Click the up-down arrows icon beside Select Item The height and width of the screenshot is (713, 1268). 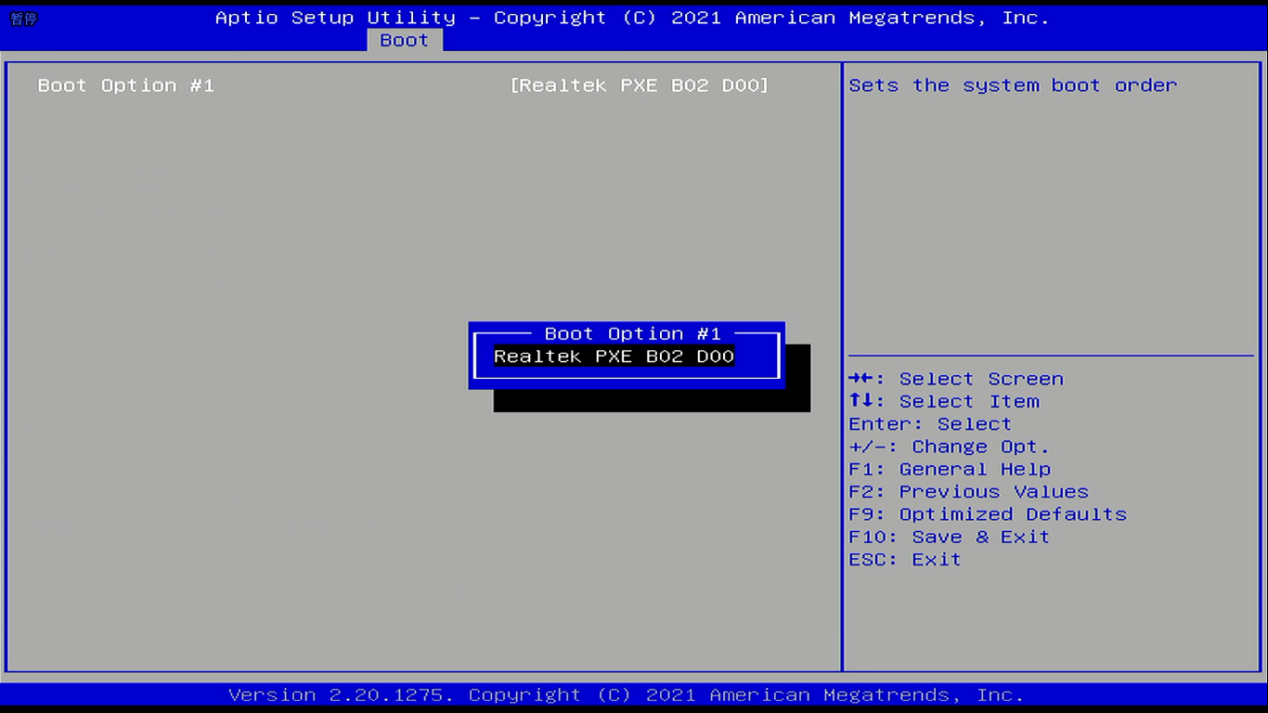[x=860, y=401]
